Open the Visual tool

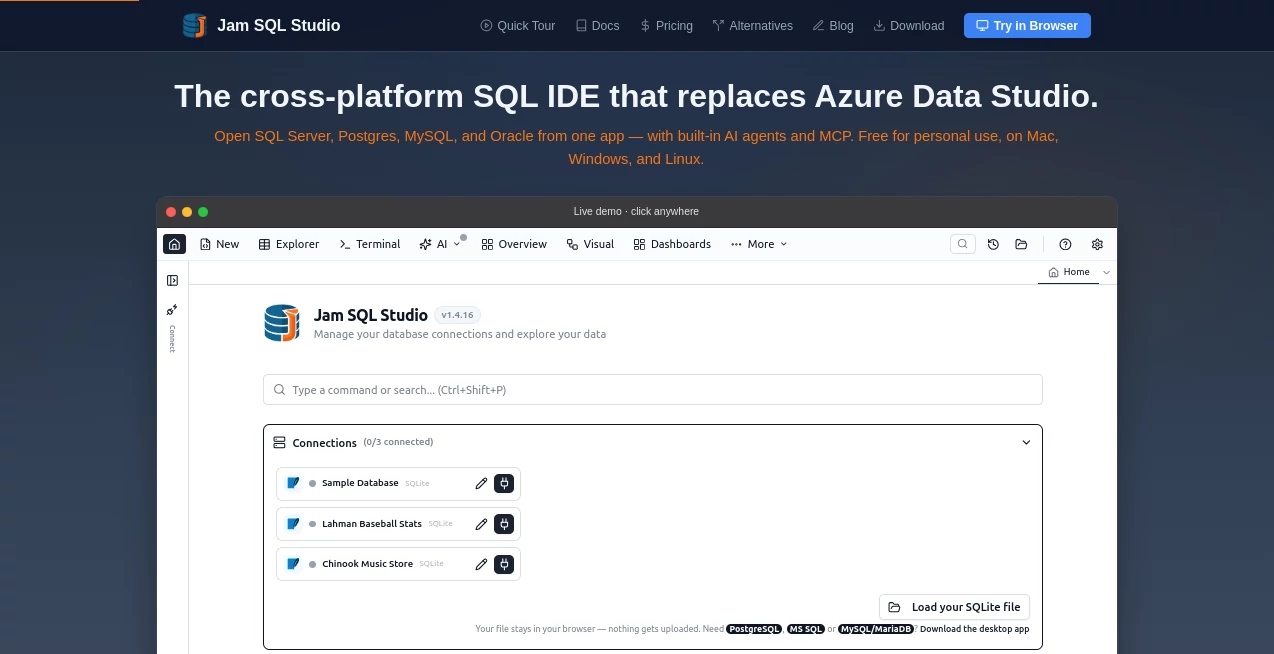[590, 244]
